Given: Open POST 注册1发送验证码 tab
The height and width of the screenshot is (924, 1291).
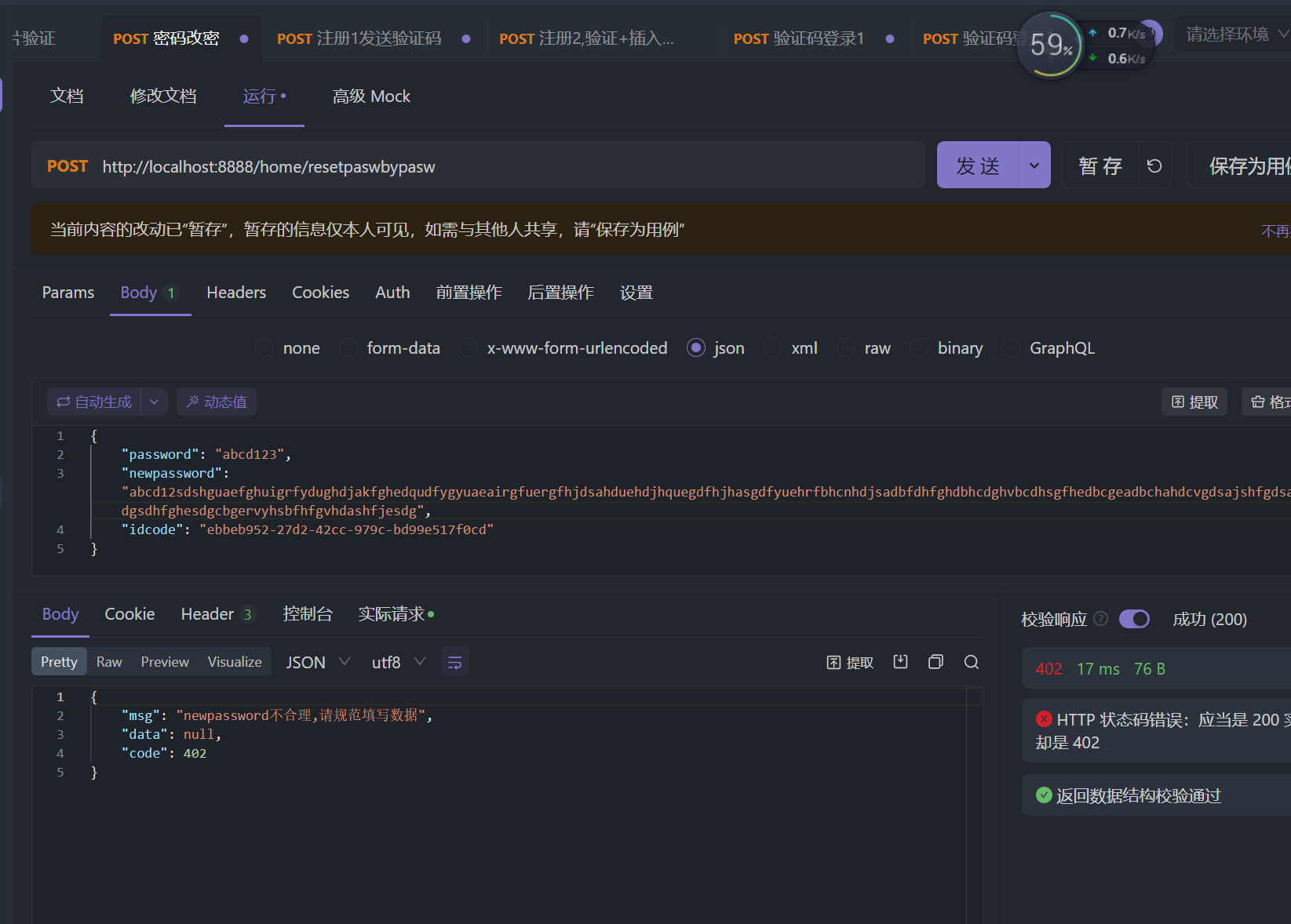Looking at the screenshot, I should (x=374, y=38).
